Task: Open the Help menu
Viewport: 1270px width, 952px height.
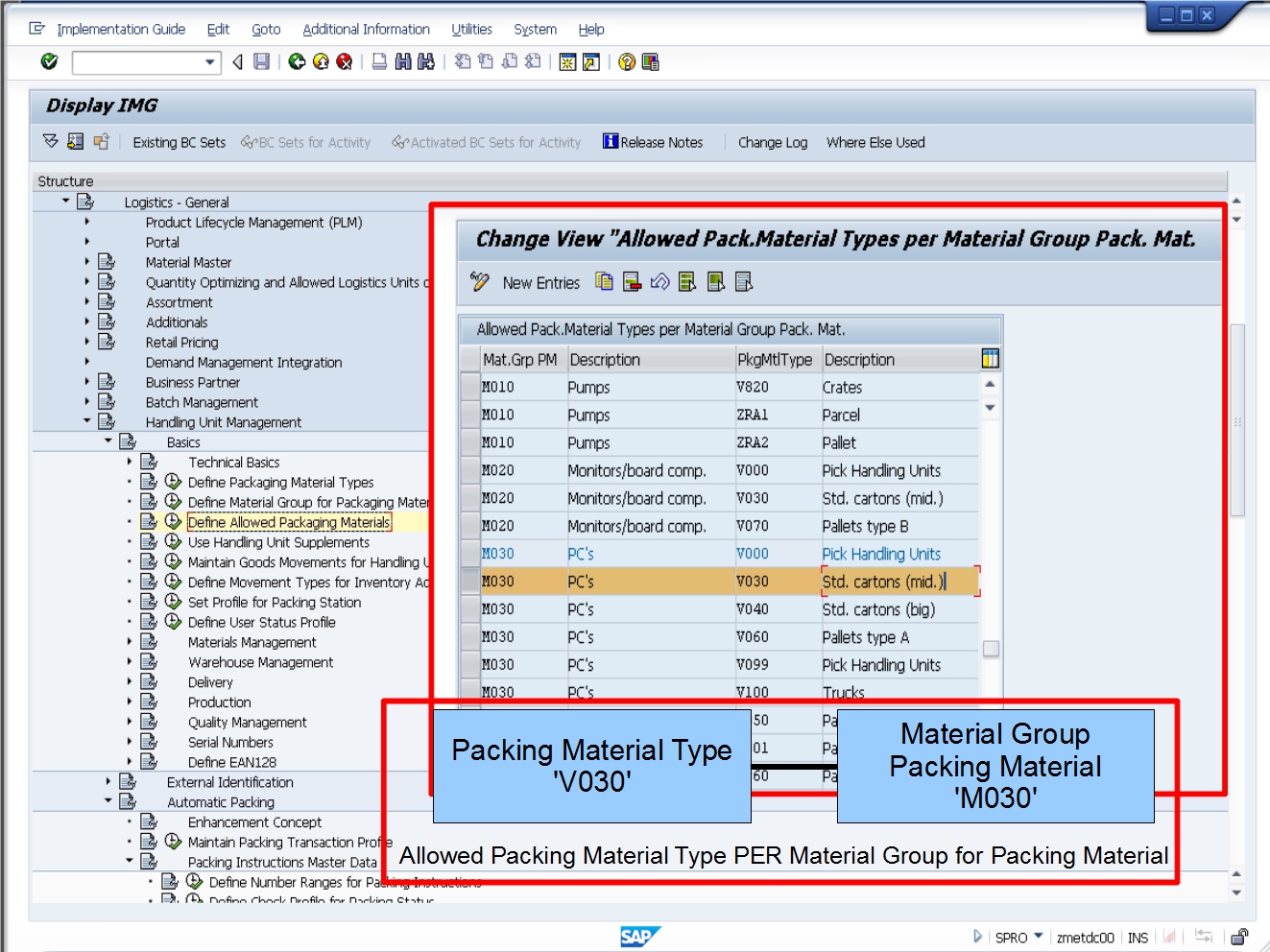Action: (591, 29)
